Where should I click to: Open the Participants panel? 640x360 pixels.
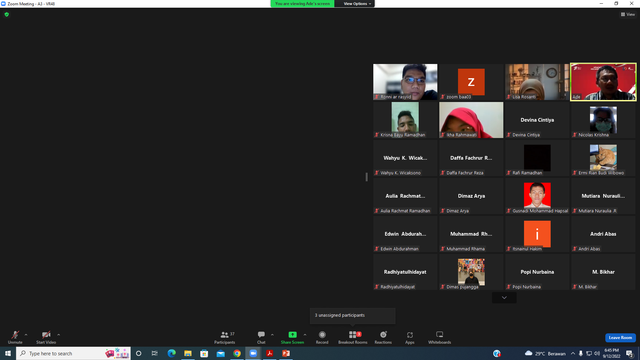pos(225,337)
